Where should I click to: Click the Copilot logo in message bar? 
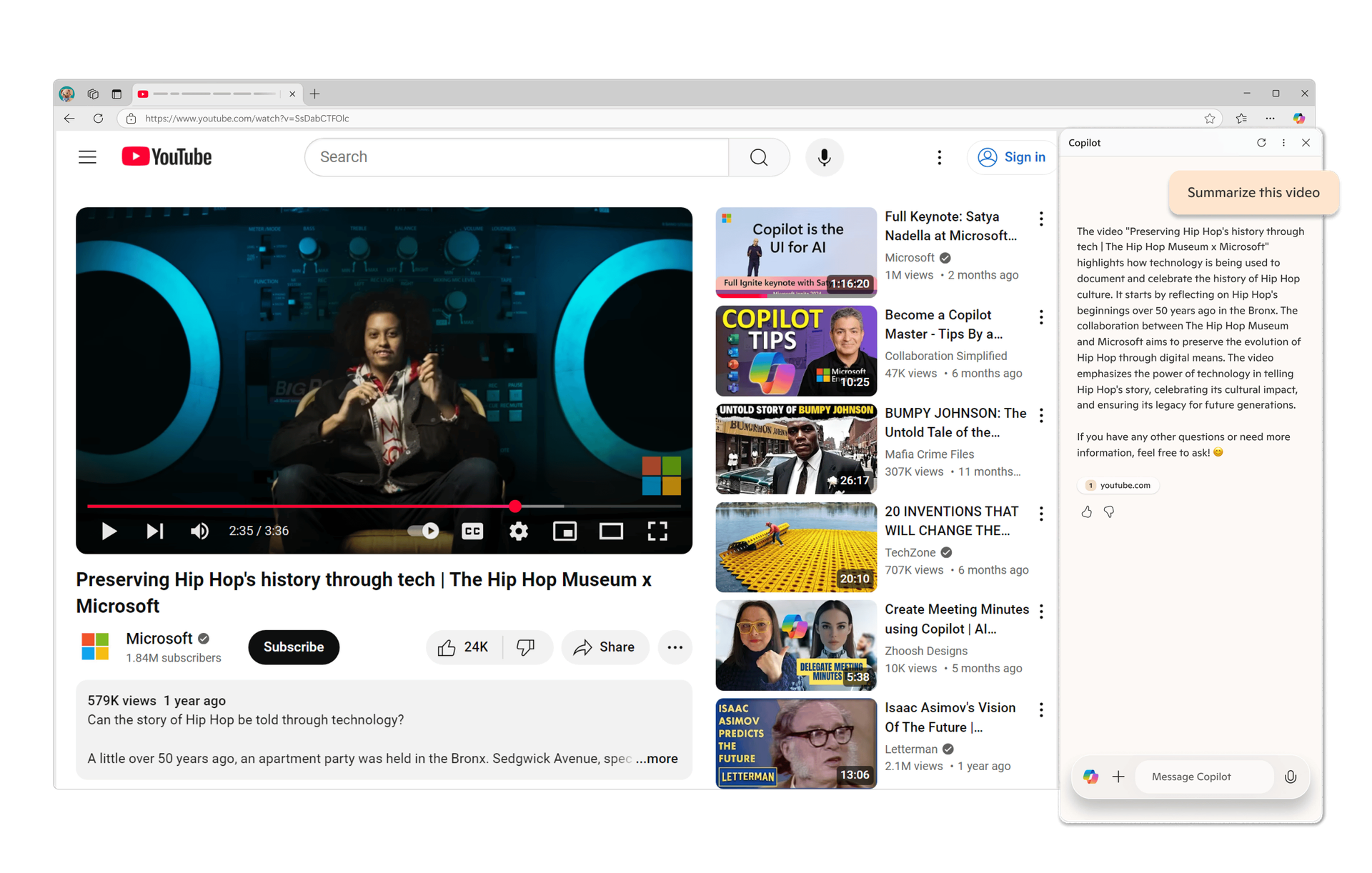point(1090,777)
